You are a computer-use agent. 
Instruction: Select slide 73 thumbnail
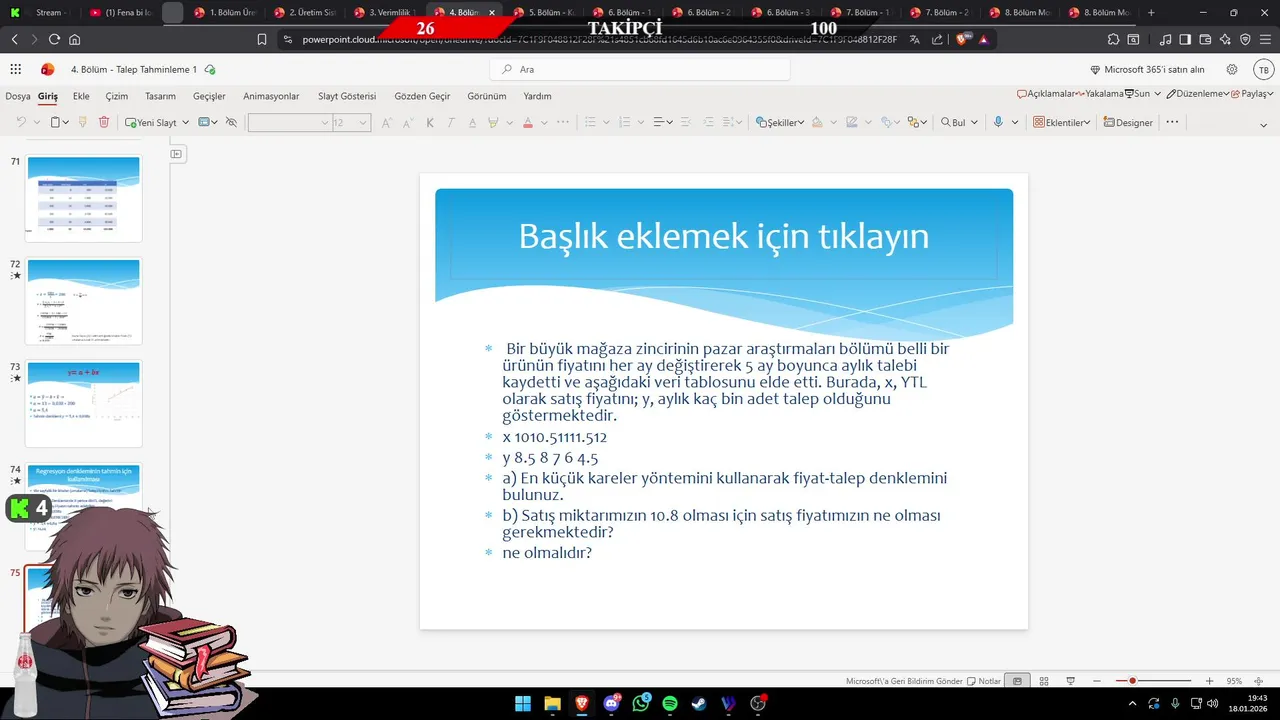tap(84, 404)
